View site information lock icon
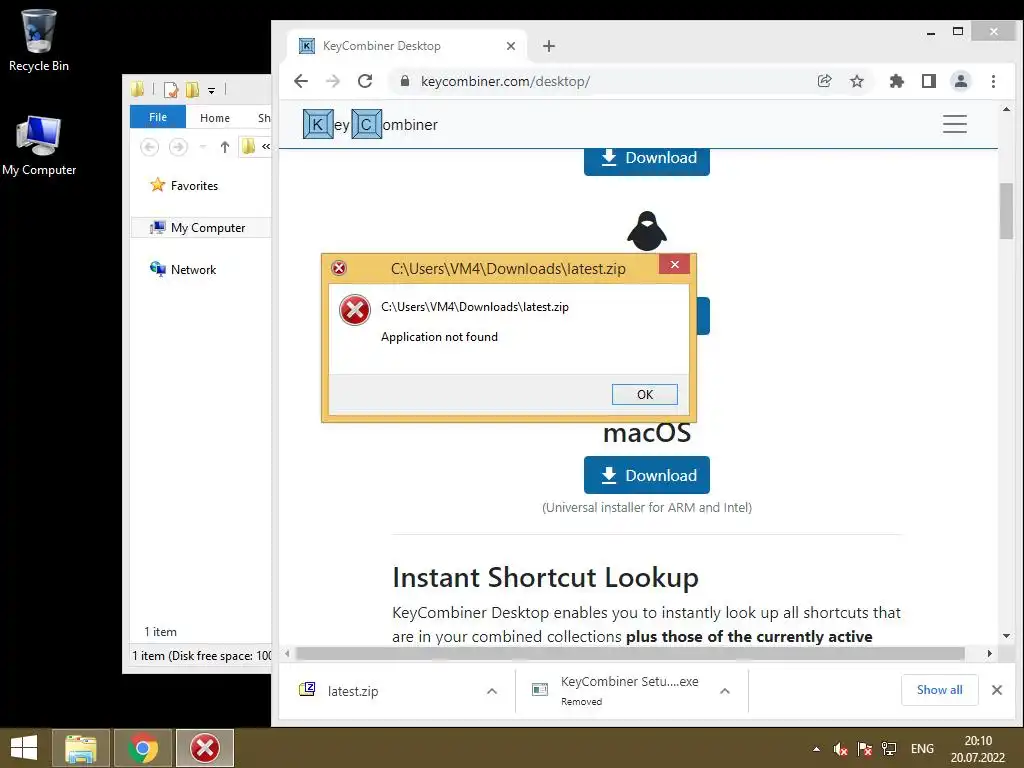 [405, 81]
